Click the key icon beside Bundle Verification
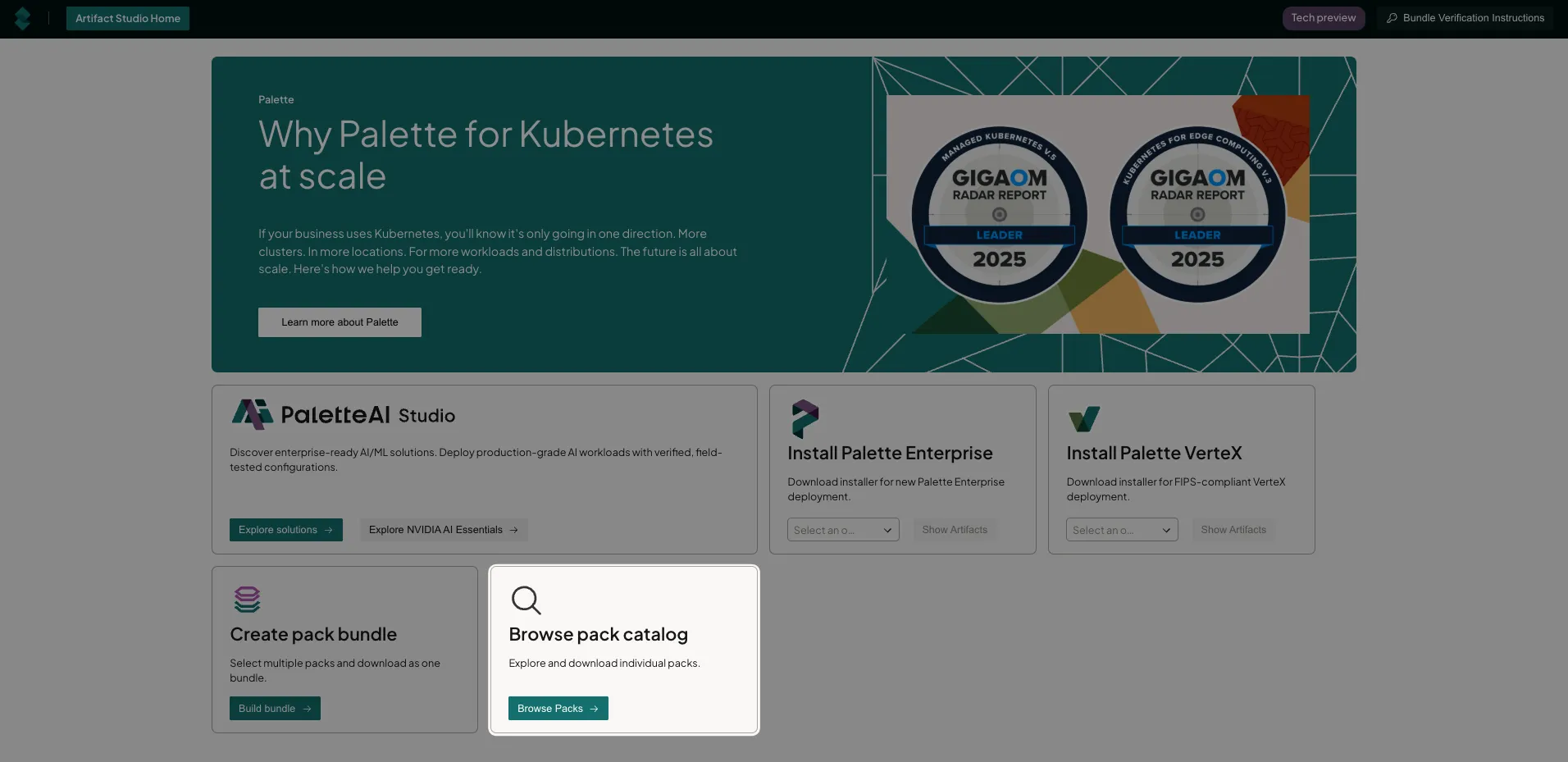The height and width of the screenshot is (762, 1568). click(1392, 18)
